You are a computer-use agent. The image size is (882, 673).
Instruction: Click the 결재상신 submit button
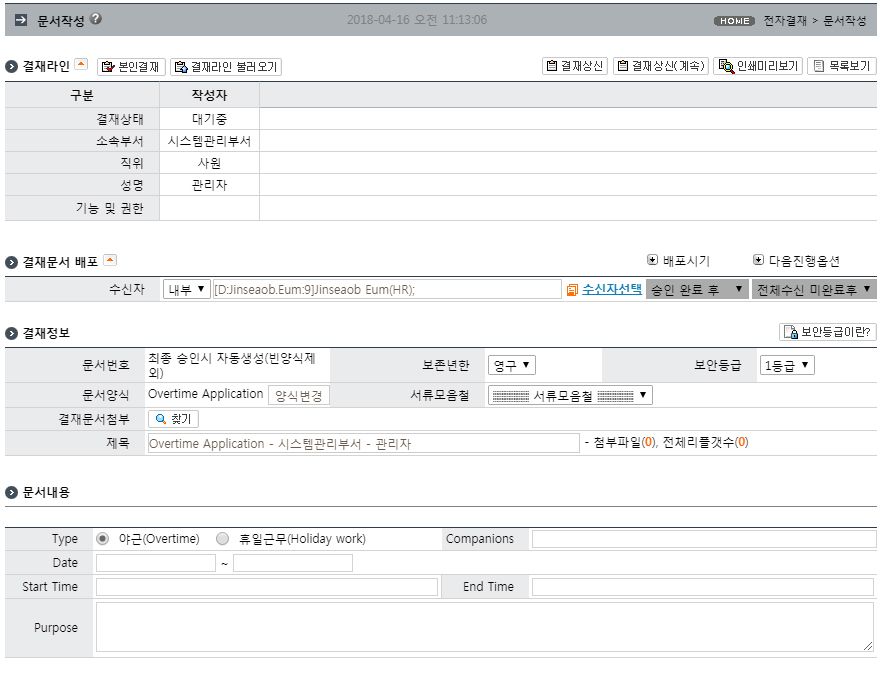(x=575, y=66)
